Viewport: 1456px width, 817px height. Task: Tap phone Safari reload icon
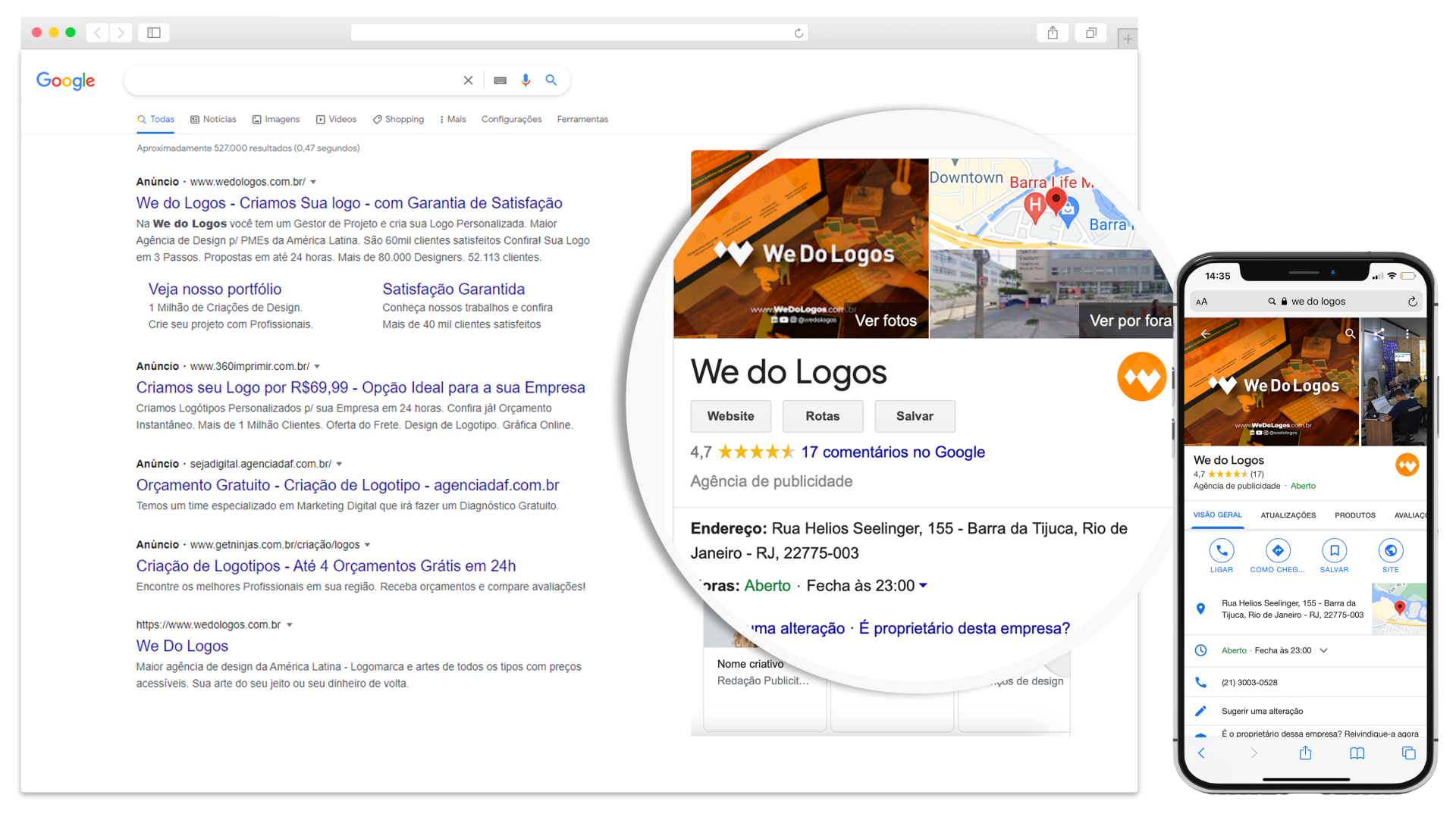(x=1413, y=302)
